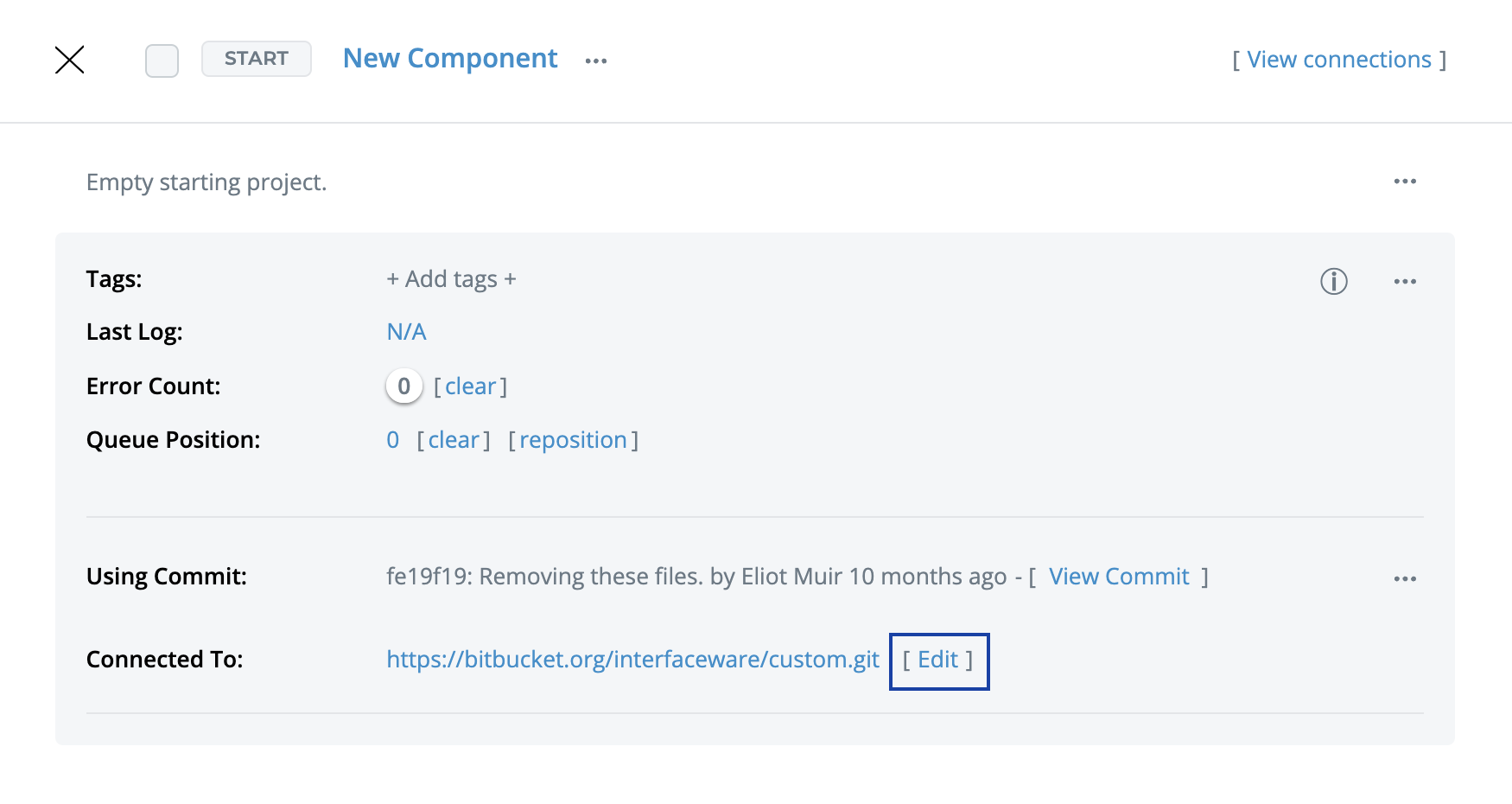Click the New Component title

[449, 58]
